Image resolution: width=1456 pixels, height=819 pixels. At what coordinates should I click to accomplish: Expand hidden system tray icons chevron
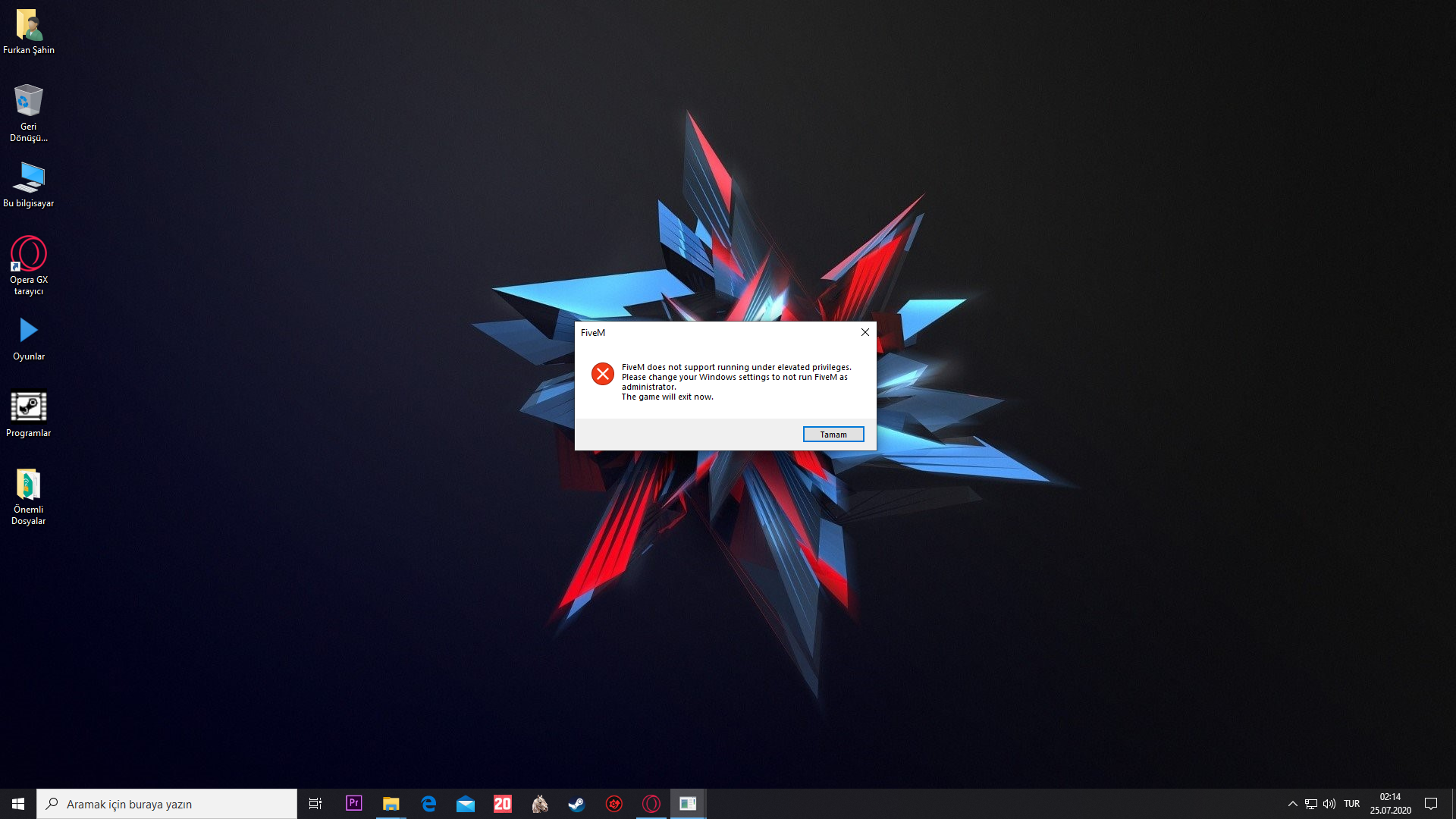[x=1292, y=804]
